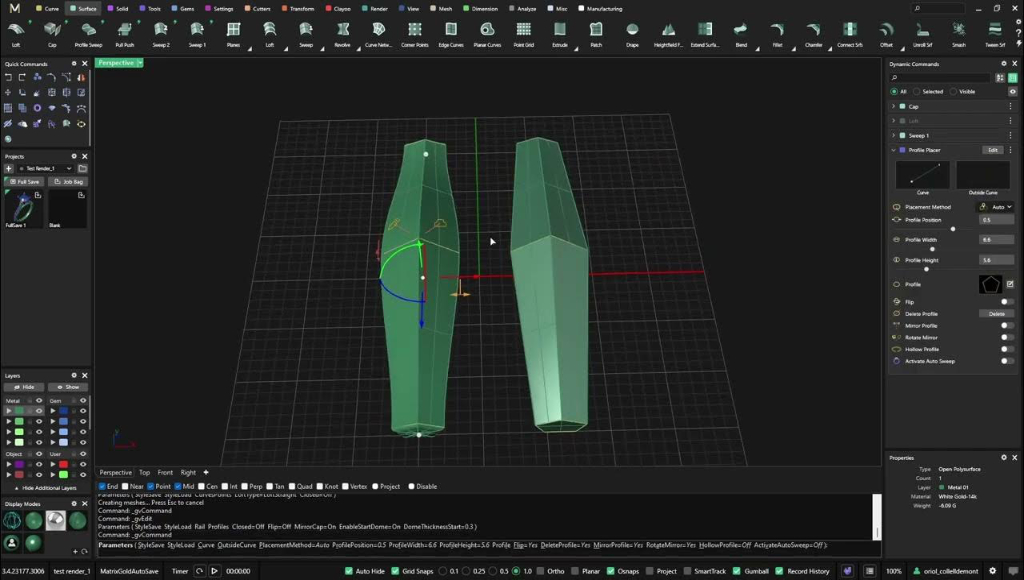Click the Full Save button
The width and height of the screenshot is (1024, 580).
[24, 182]
